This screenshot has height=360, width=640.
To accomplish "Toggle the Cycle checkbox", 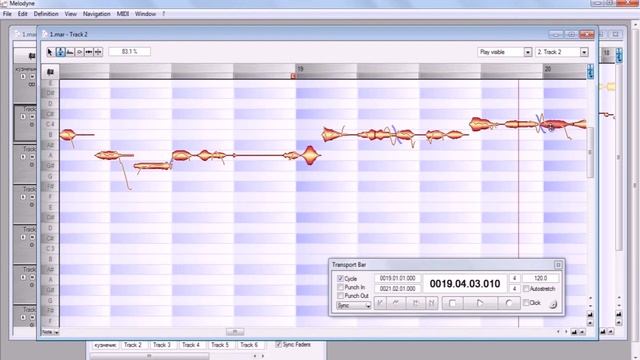I will point(340,278).
